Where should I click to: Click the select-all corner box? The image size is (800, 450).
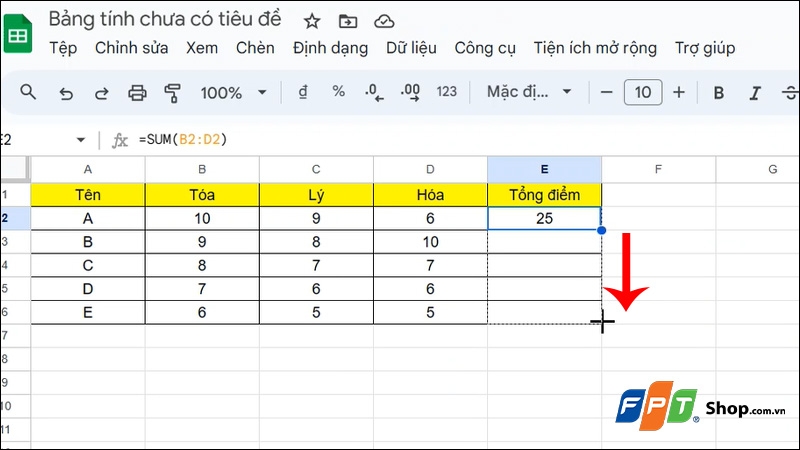[15, 169]
